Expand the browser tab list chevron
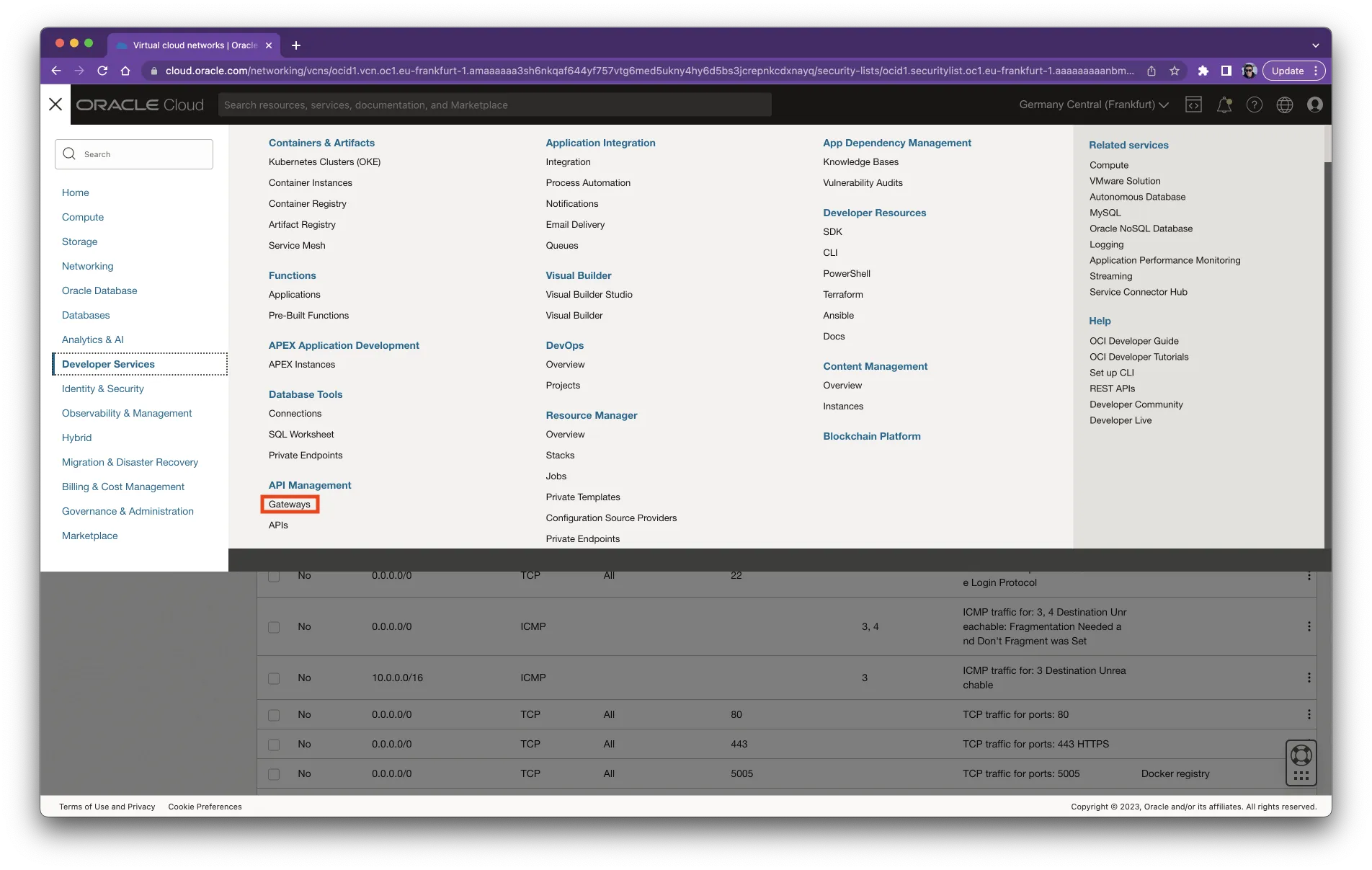Screen dimensions: 1372x870 tap(1315, 45)
